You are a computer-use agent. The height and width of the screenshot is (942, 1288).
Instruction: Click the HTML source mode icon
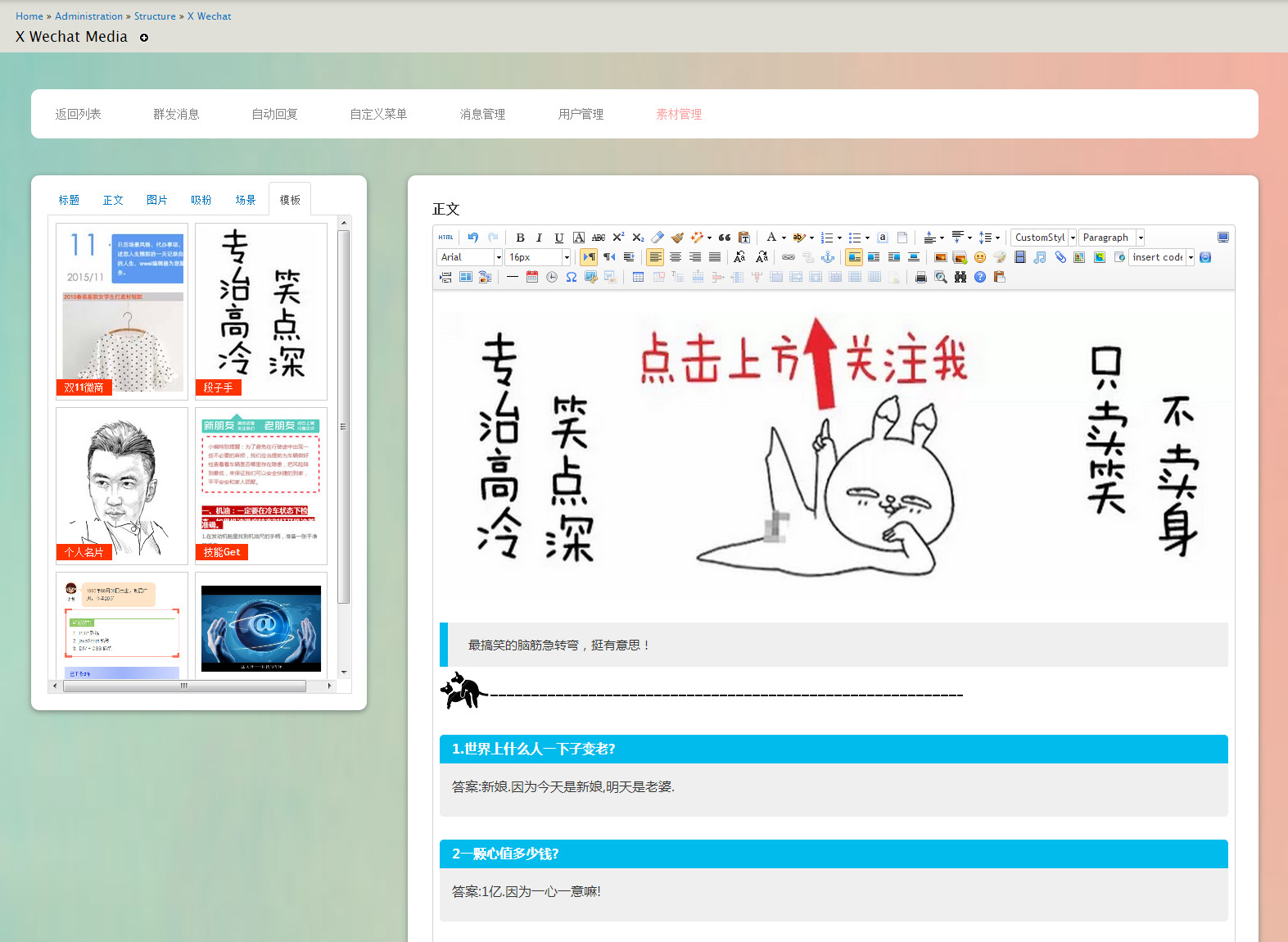coord(445,238)
